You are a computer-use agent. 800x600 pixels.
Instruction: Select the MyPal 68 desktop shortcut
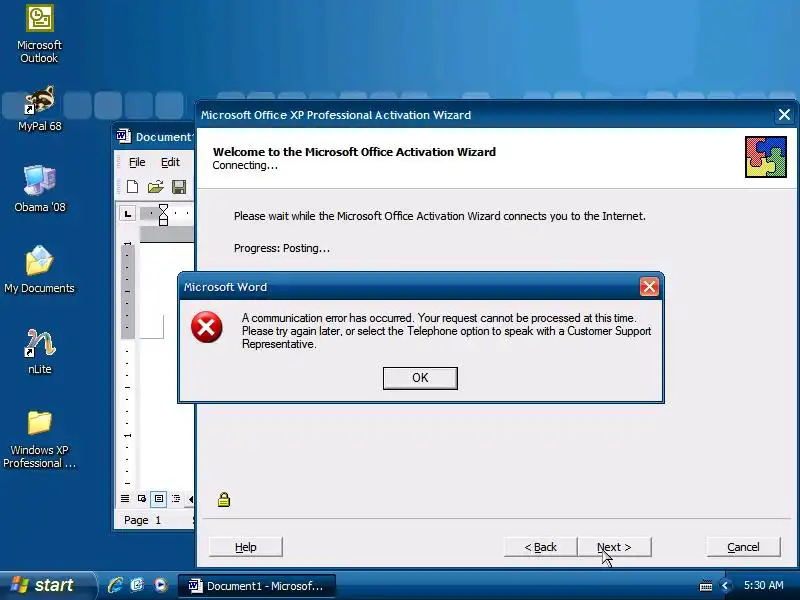(39, 109)
